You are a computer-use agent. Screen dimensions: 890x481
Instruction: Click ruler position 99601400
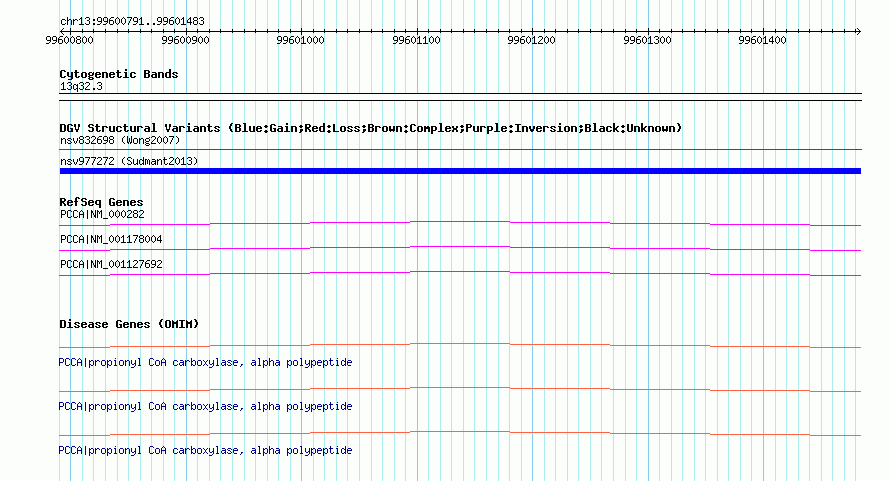[x=762, y=40]
